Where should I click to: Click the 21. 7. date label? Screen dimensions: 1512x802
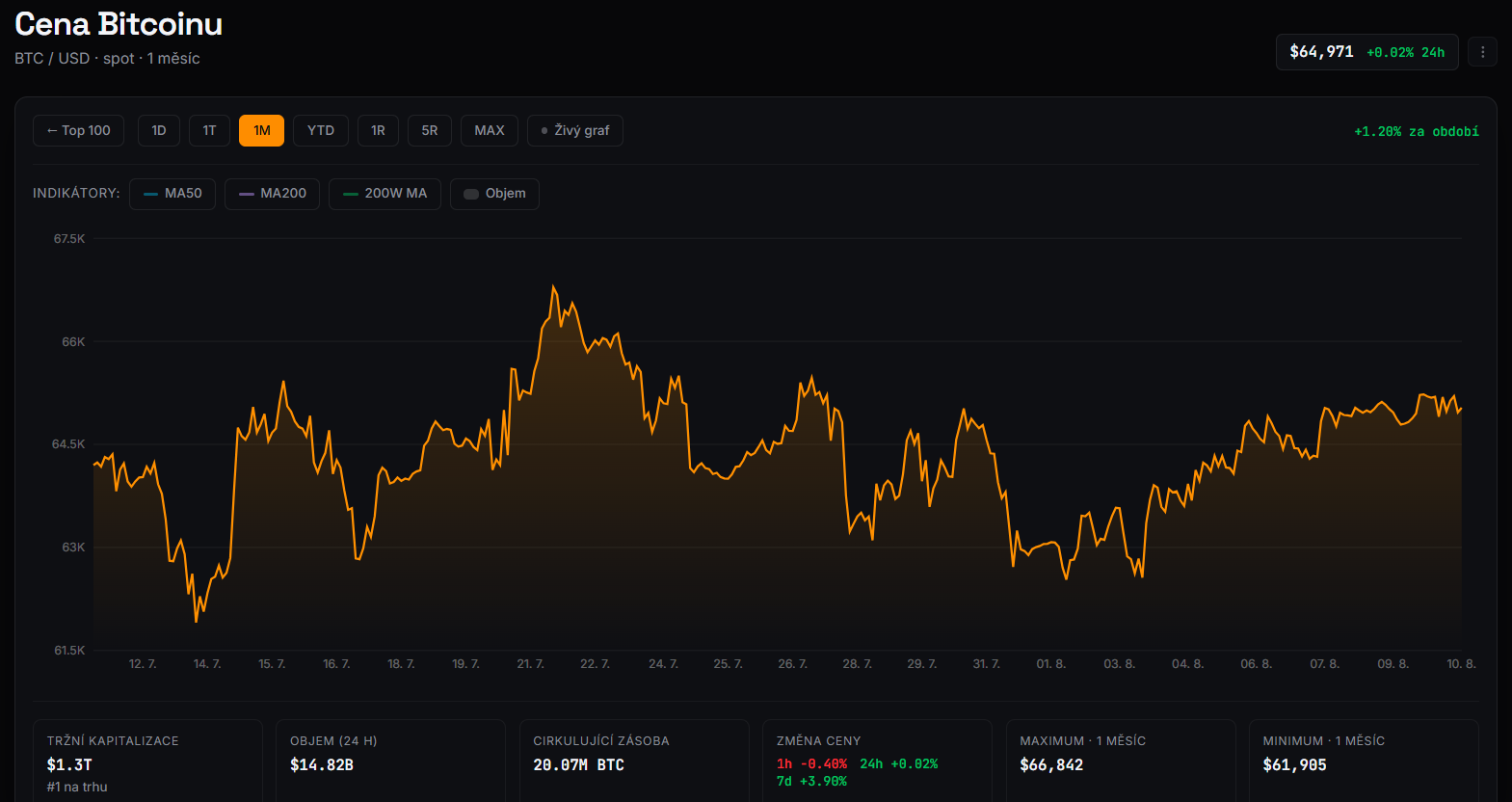click(530, 664)
